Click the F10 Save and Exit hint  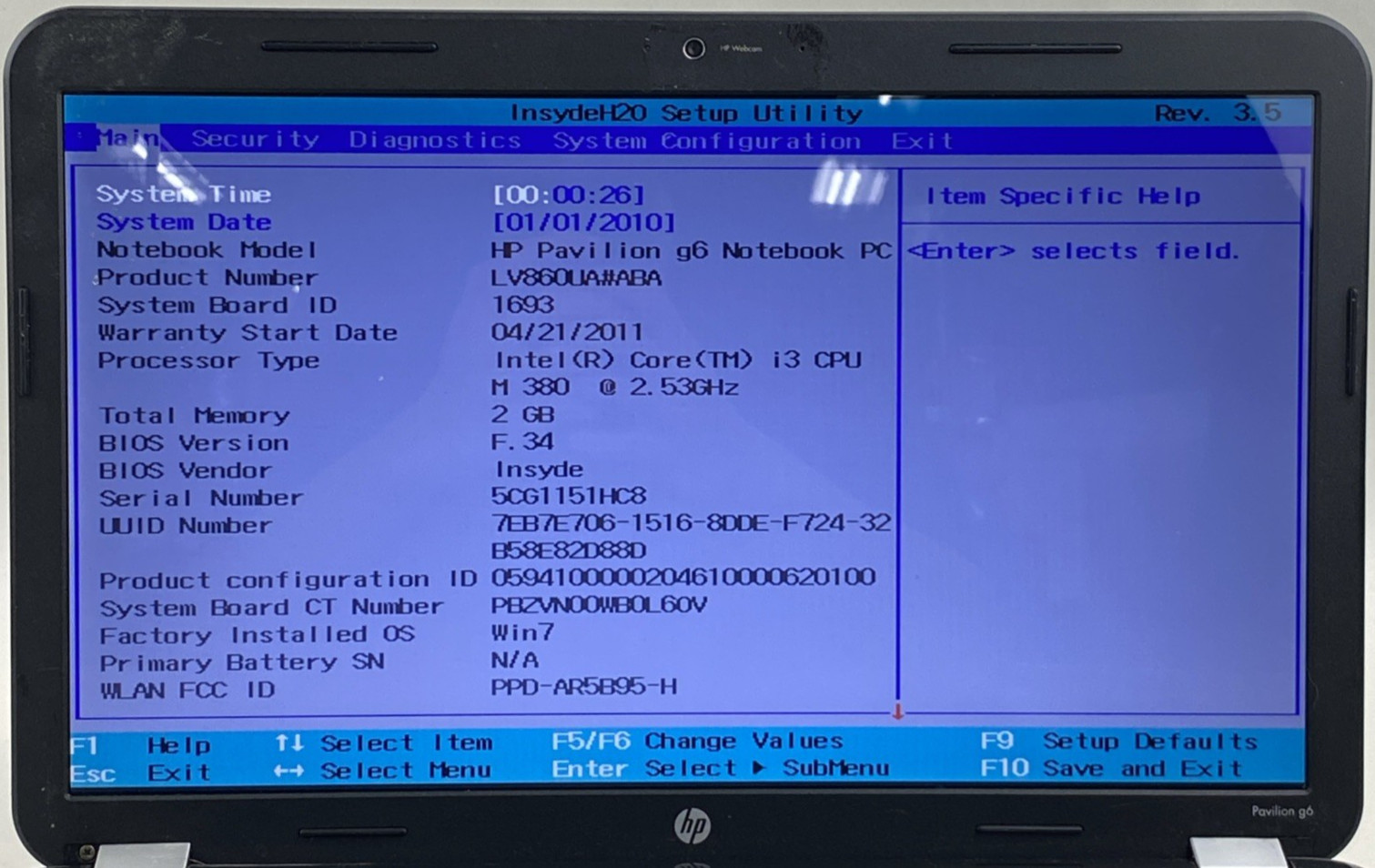pyautogui.click(x=1111, y=769)
